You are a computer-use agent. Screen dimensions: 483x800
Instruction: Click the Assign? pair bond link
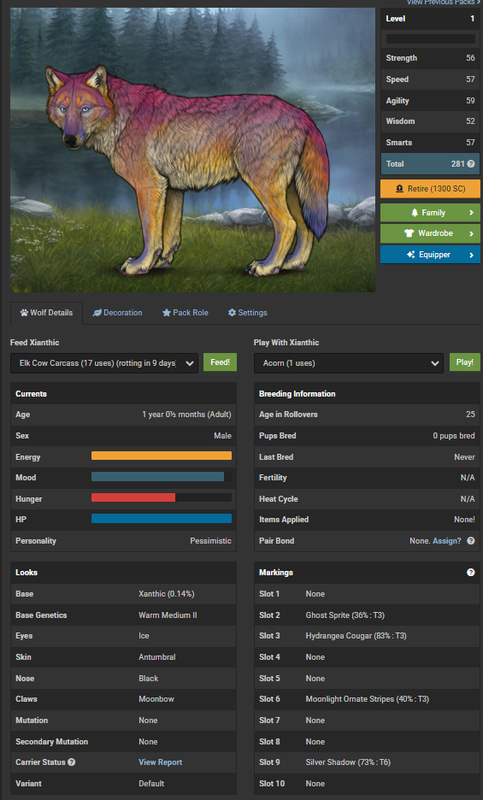click(447, 541)
